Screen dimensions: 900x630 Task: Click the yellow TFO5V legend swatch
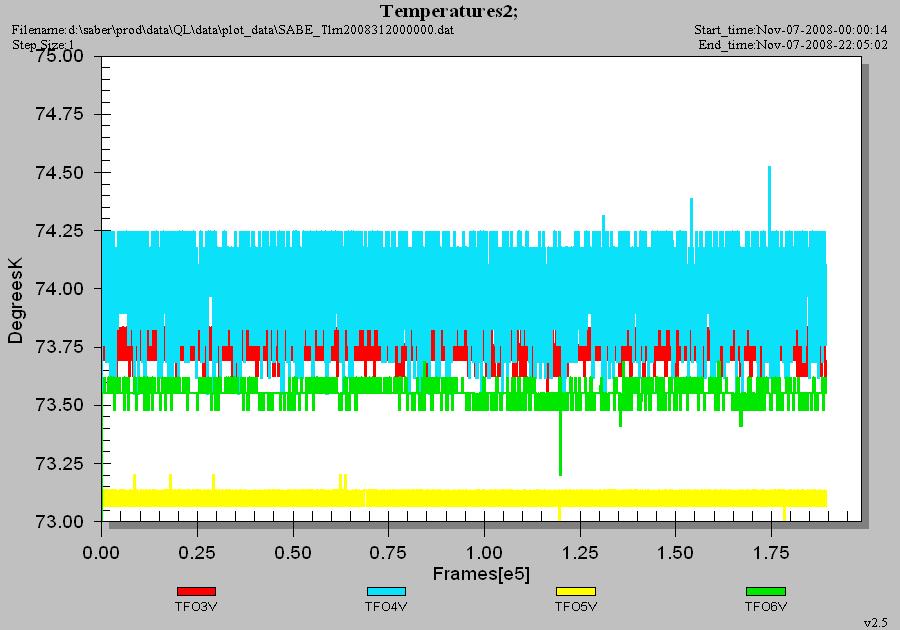[576, 592]
